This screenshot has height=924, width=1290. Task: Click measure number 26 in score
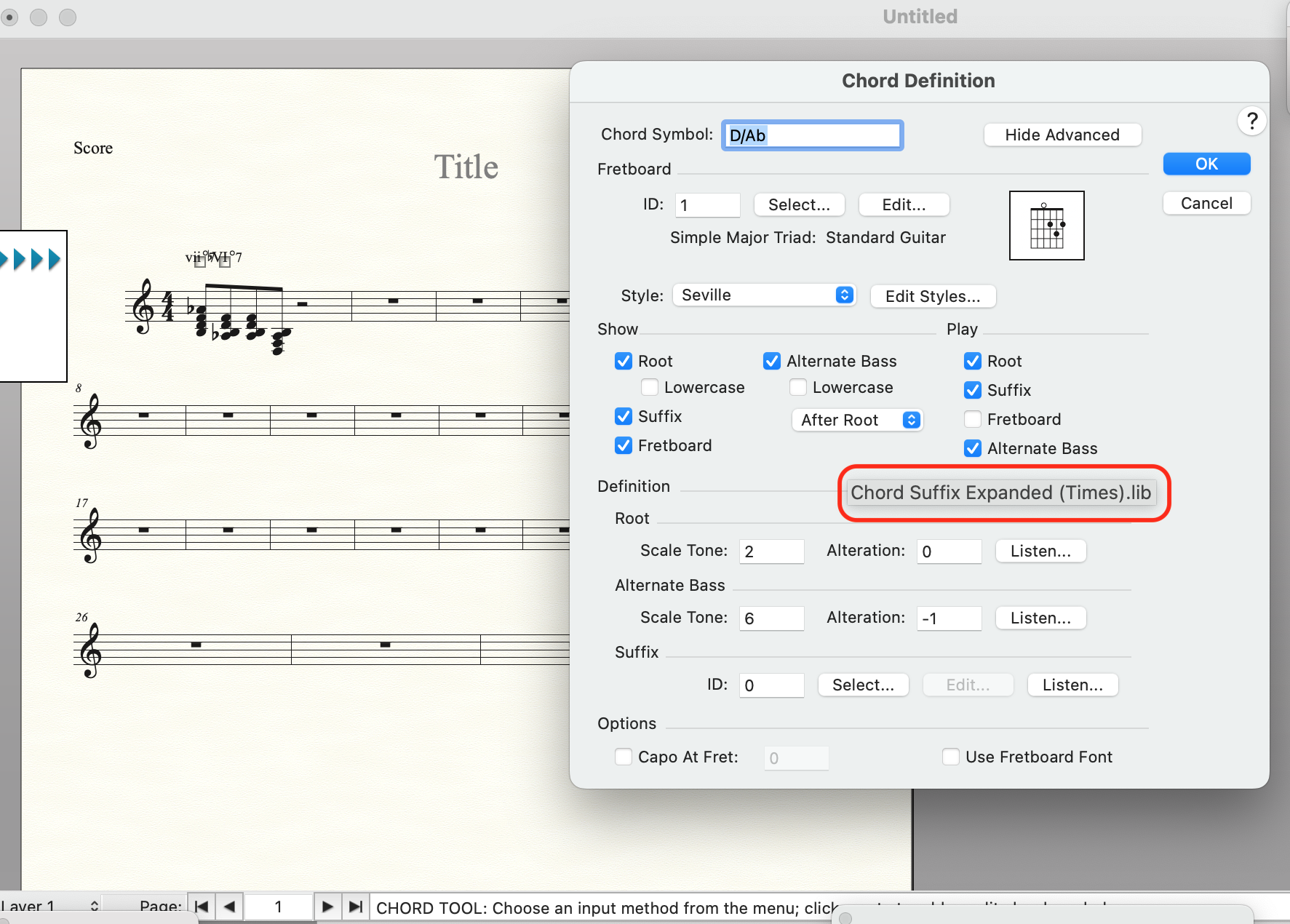pos(81,618)
